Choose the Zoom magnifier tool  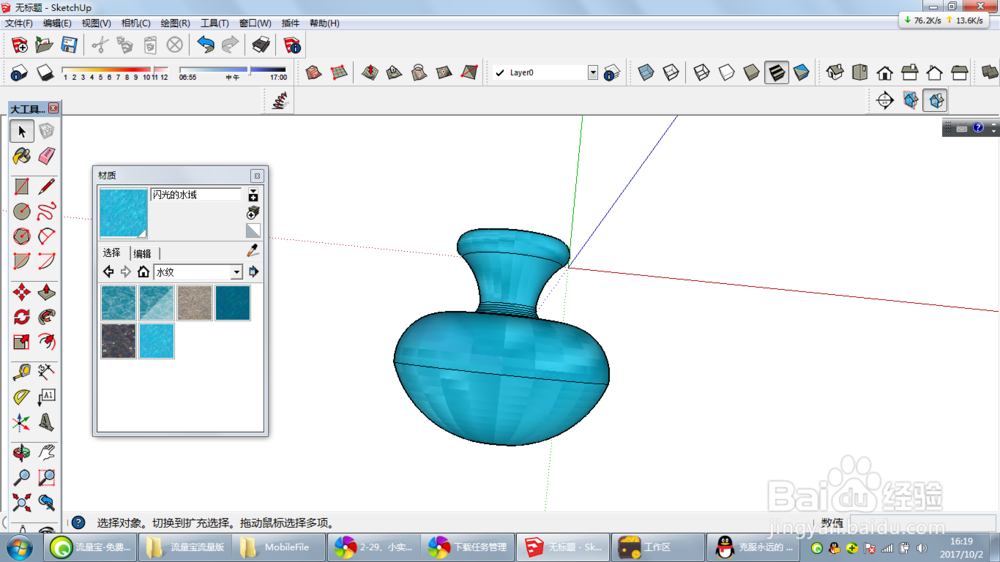pos(22,478)
